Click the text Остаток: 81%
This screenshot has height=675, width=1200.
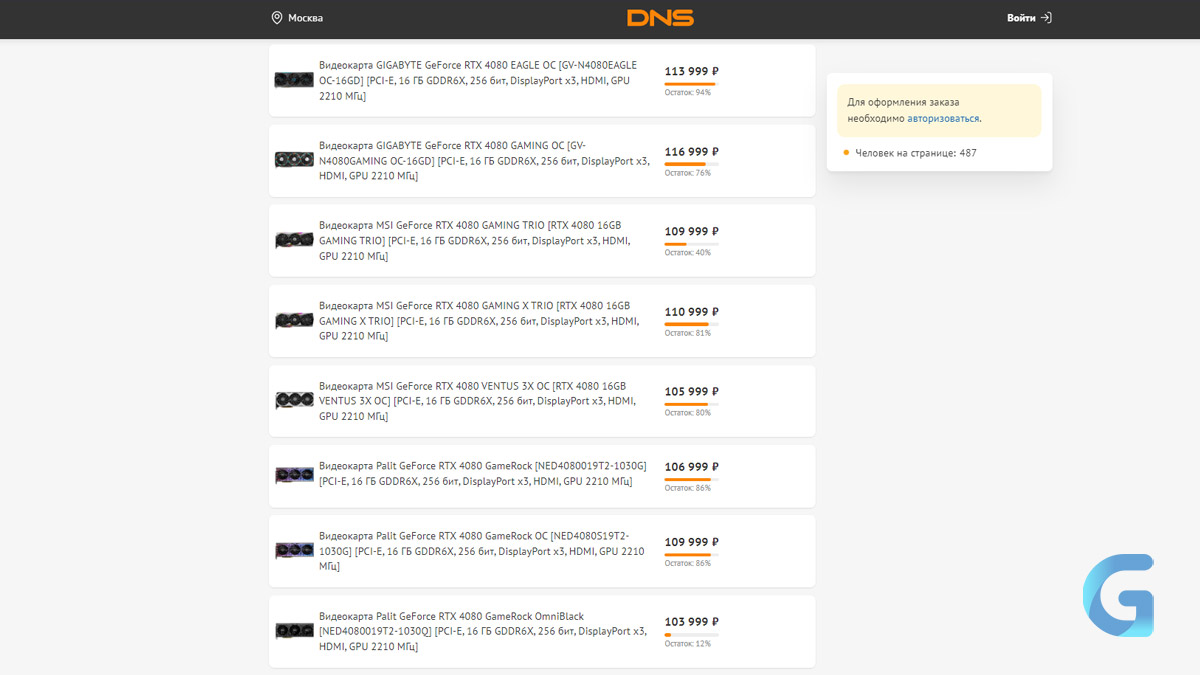688,333
